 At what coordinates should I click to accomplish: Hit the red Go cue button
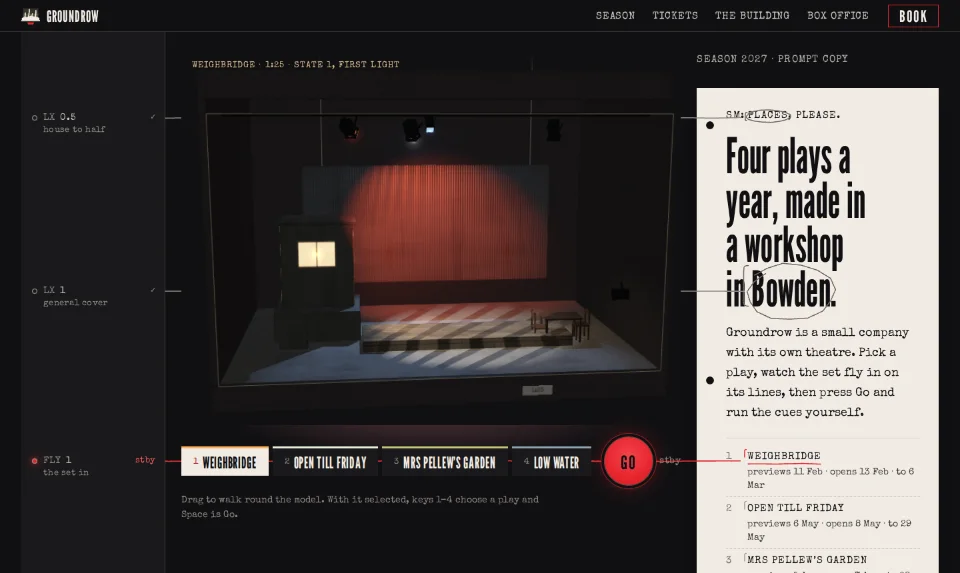[628, 462]
